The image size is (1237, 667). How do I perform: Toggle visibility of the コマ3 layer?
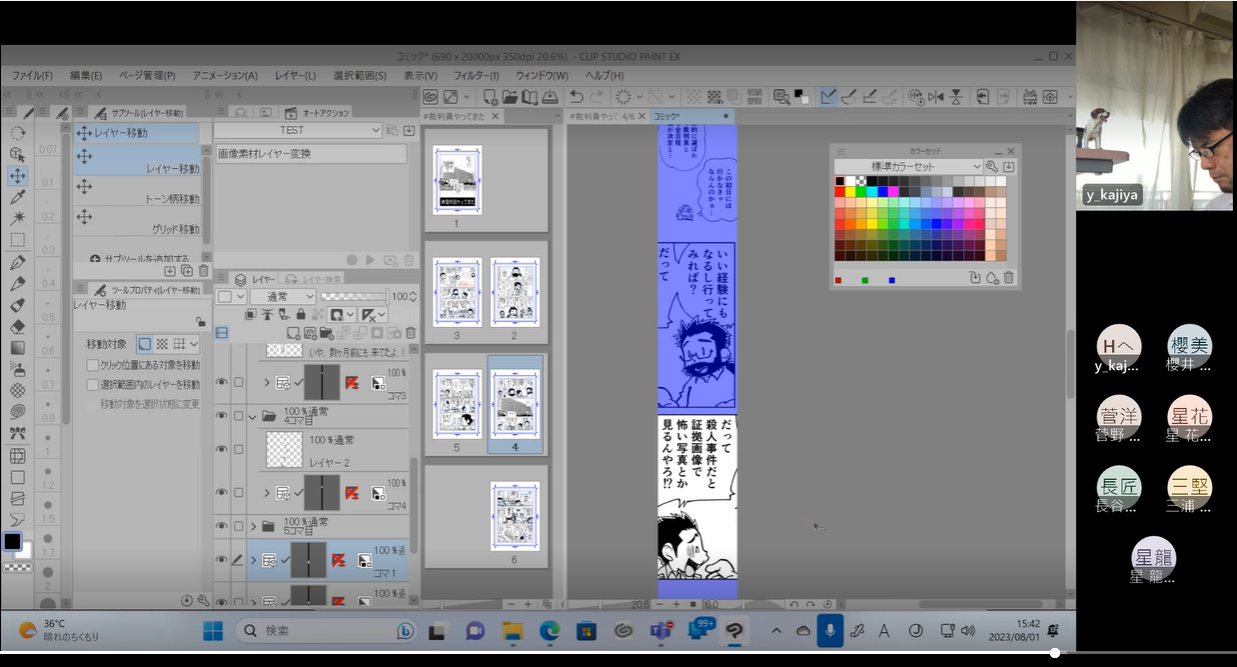click(x=221, y=383)
